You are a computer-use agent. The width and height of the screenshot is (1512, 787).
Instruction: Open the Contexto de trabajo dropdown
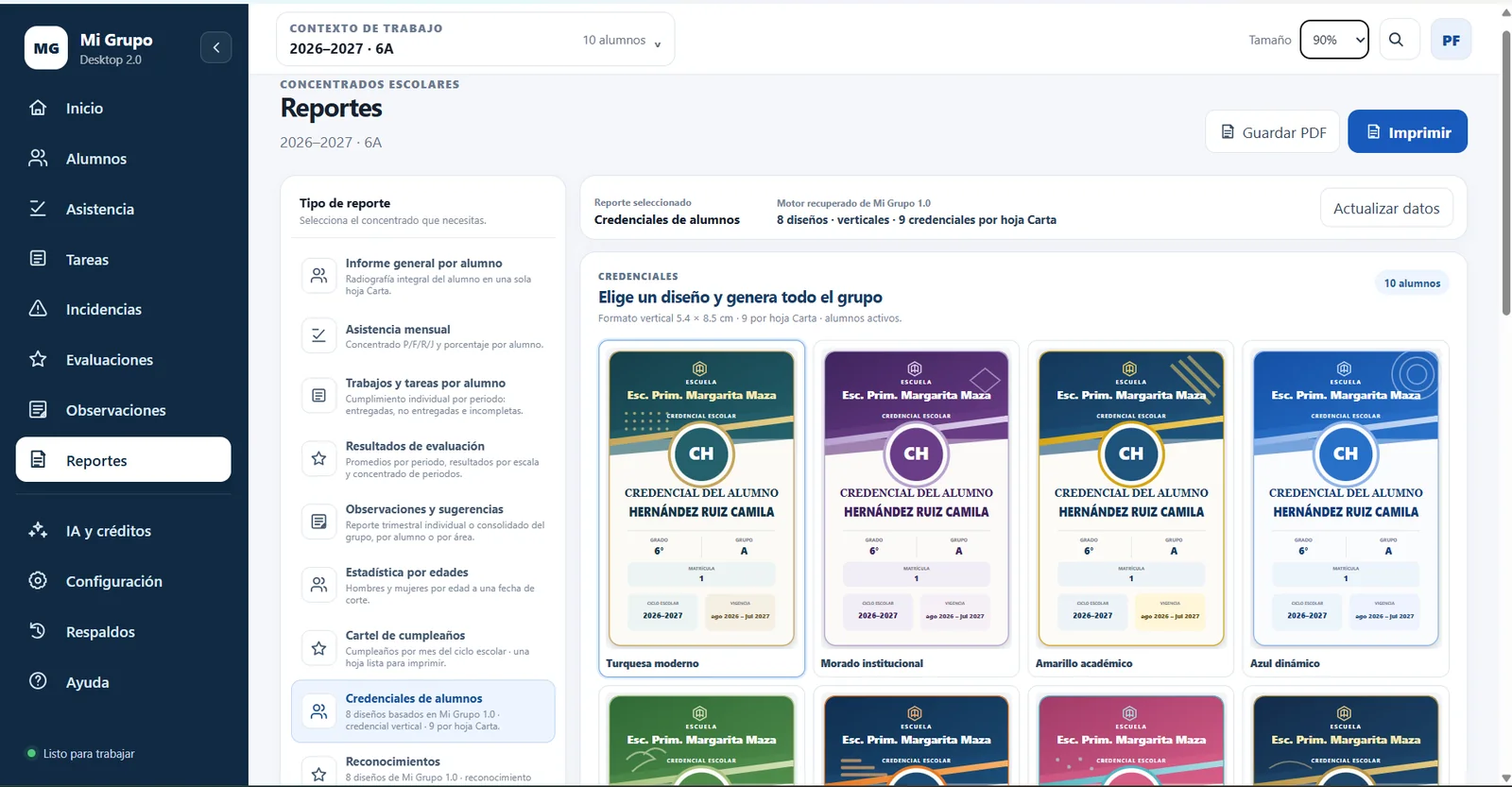[475, 40]
